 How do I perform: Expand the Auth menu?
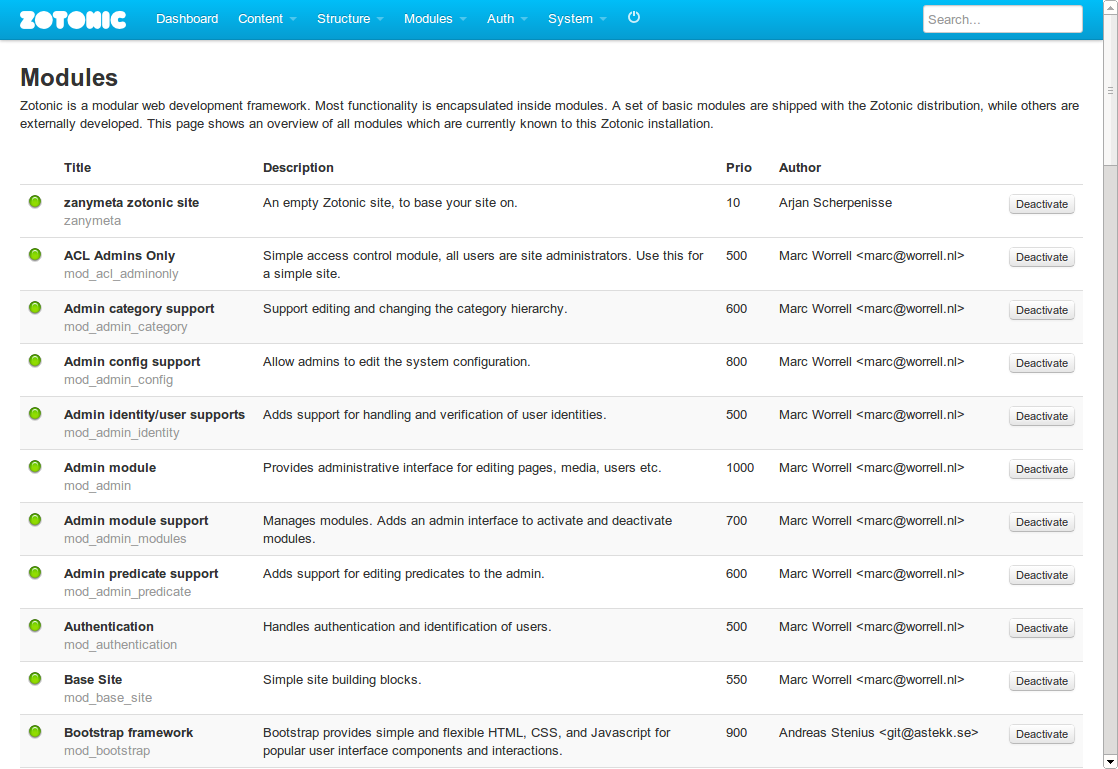tap(507, 19)
